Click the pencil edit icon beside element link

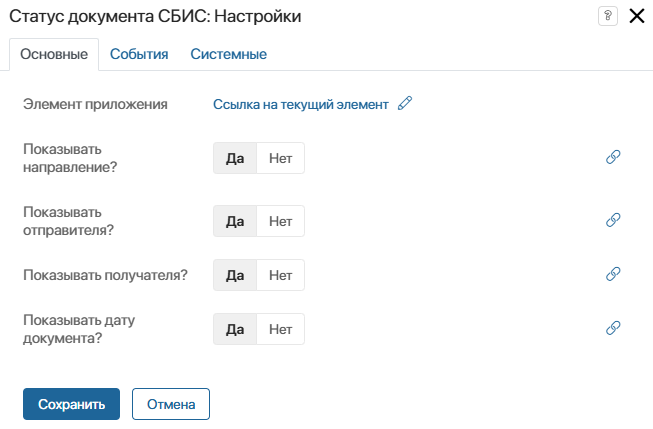tap(405, 104)
